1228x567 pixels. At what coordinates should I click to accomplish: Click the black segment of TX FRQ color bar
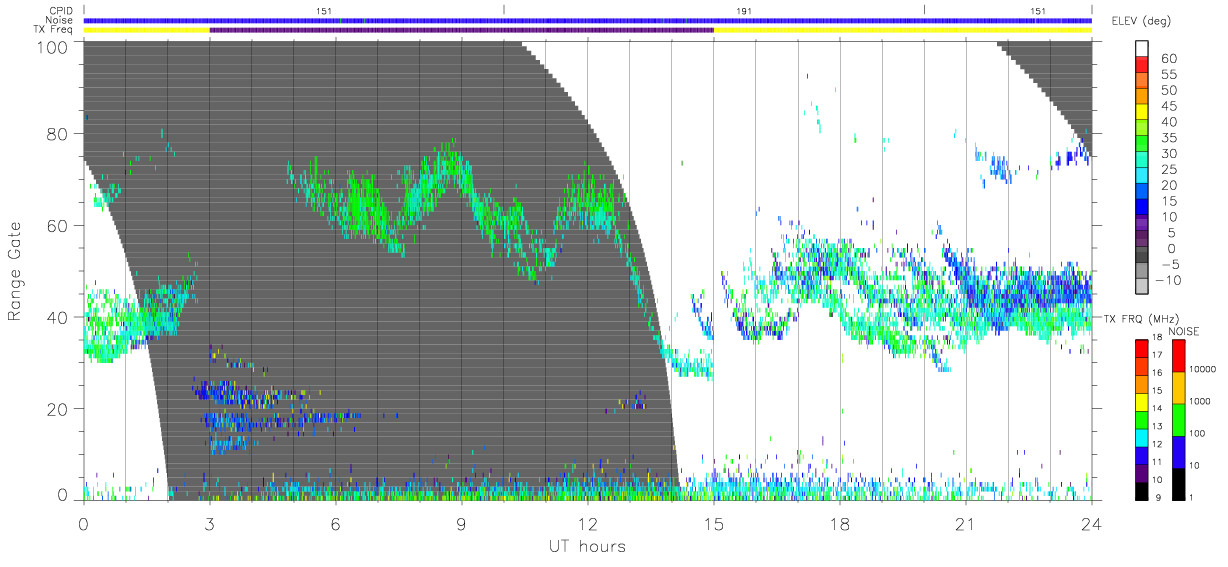1140,489
